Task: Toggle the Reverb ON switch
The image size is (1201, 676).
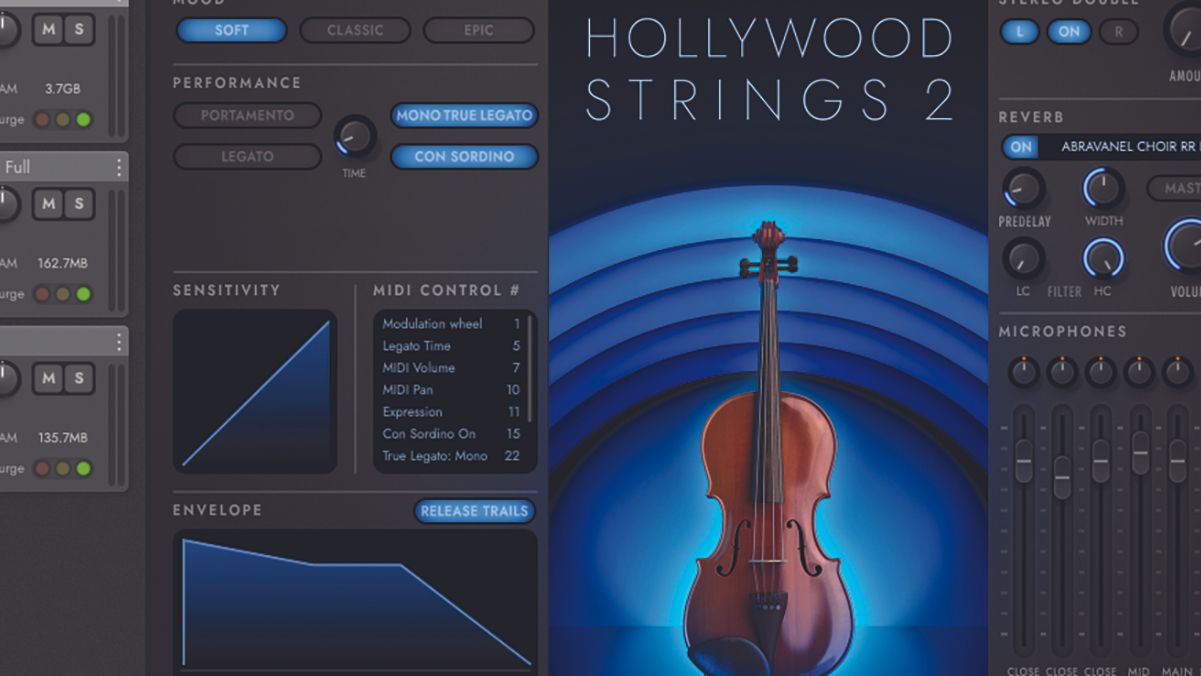Action: click(x=1021, y=147)
